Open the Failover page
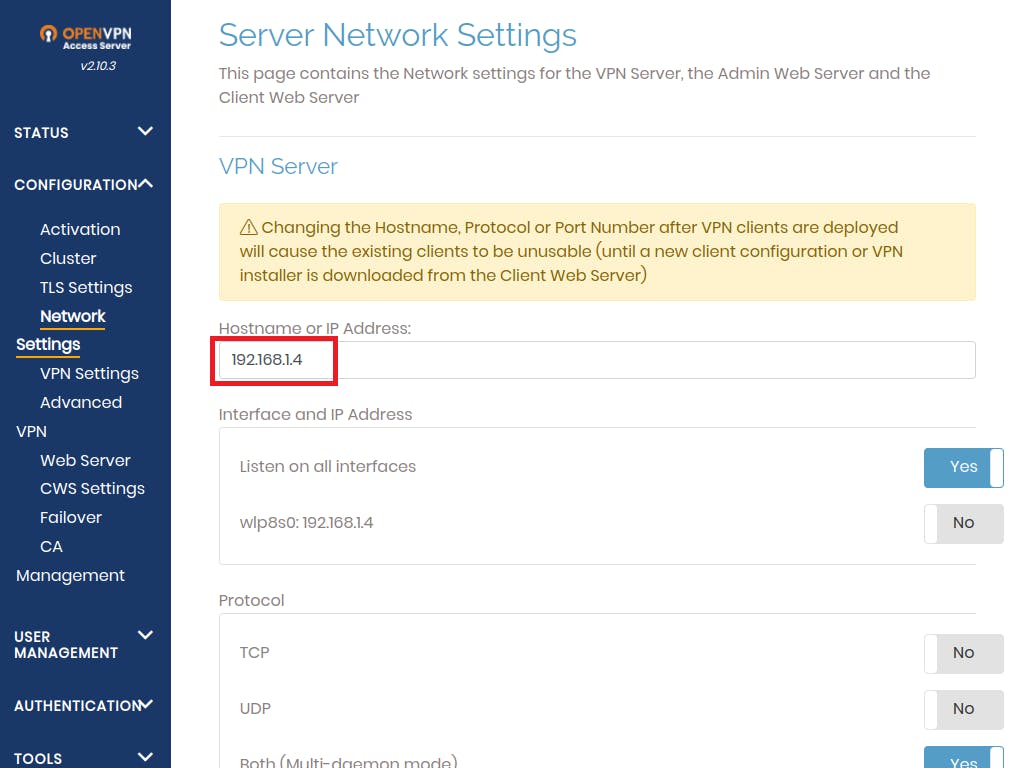 coord(70,517)
